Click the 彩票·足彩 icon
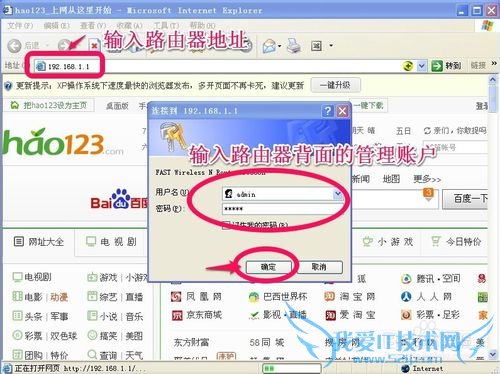Screen dimensions: 500x374 pyautogui.click(x=406, y=315)
